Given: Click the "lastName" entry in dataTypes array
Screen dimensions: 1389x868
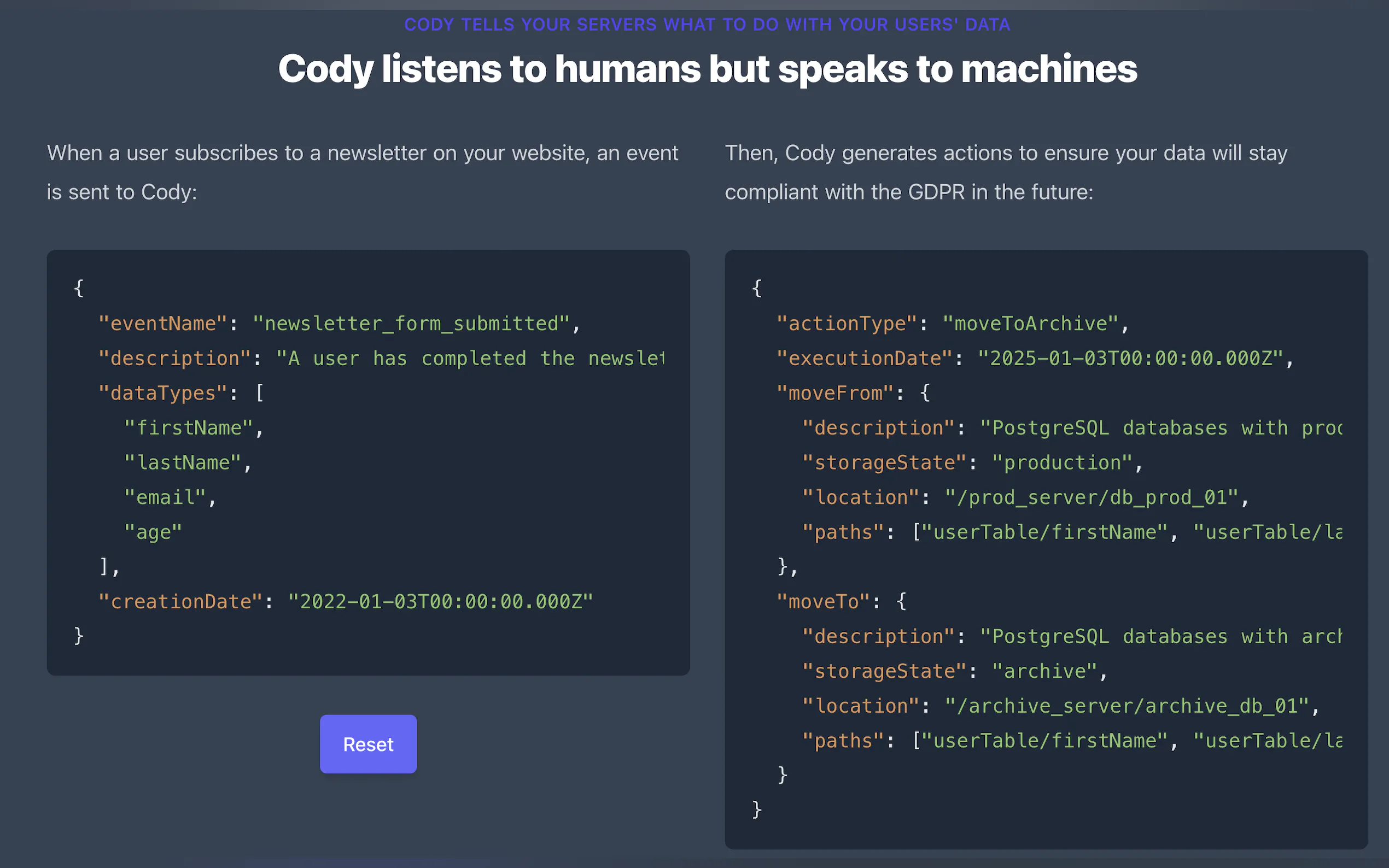Looking at the screenshot, I should coord(183,463).
